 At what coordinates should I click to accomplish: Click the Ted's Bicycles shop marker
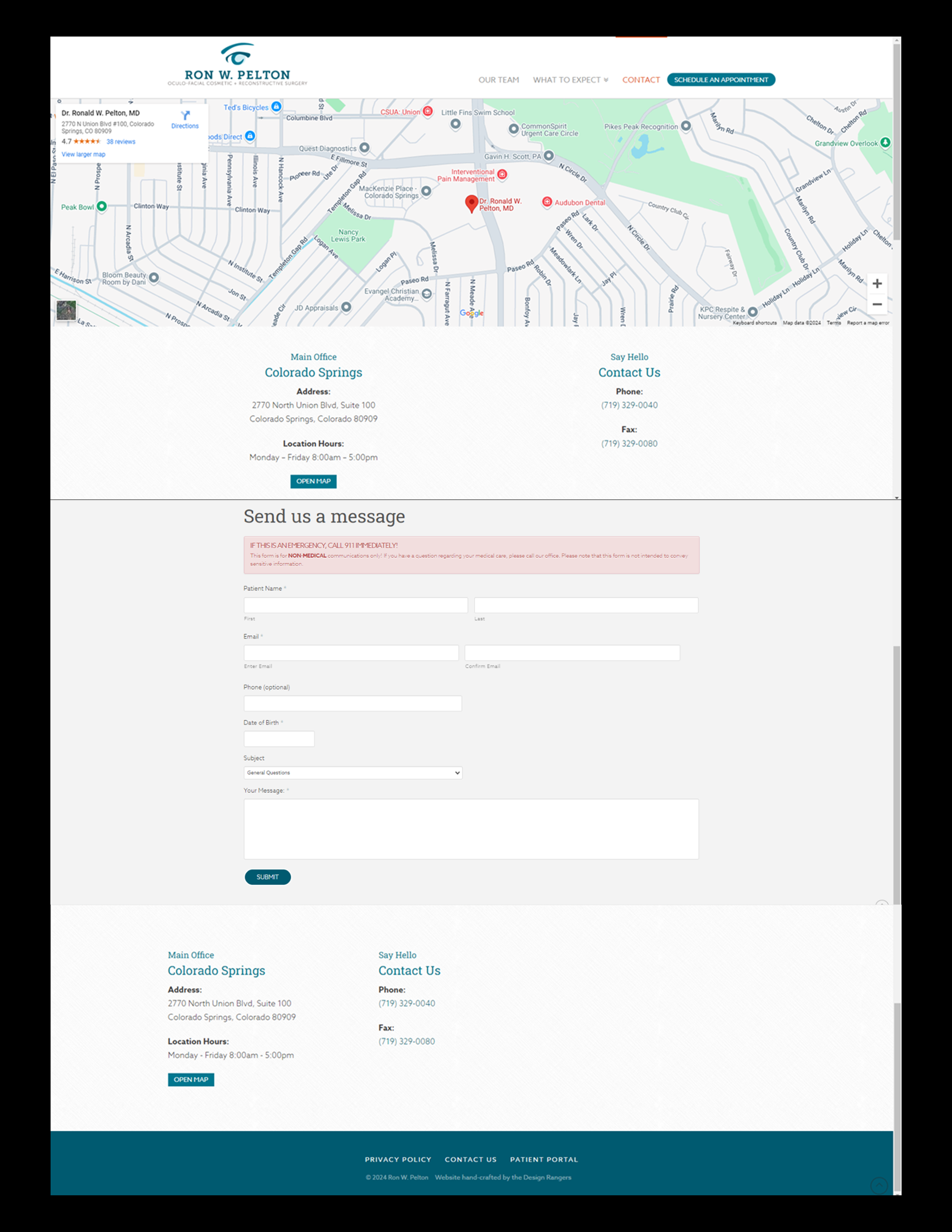(276, 107)
